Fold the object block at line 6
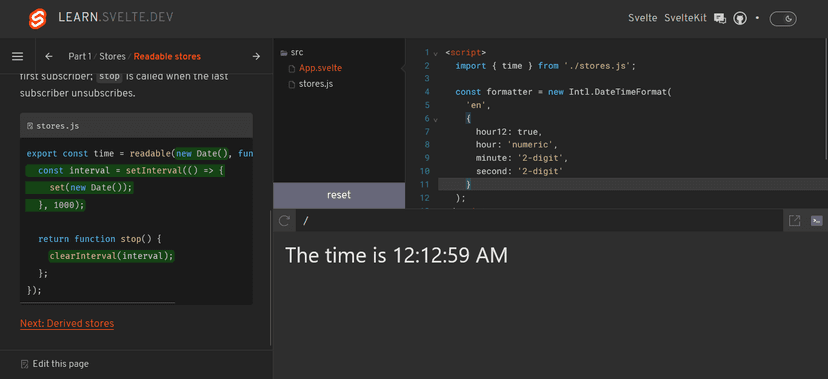 [x=436, y=119]
